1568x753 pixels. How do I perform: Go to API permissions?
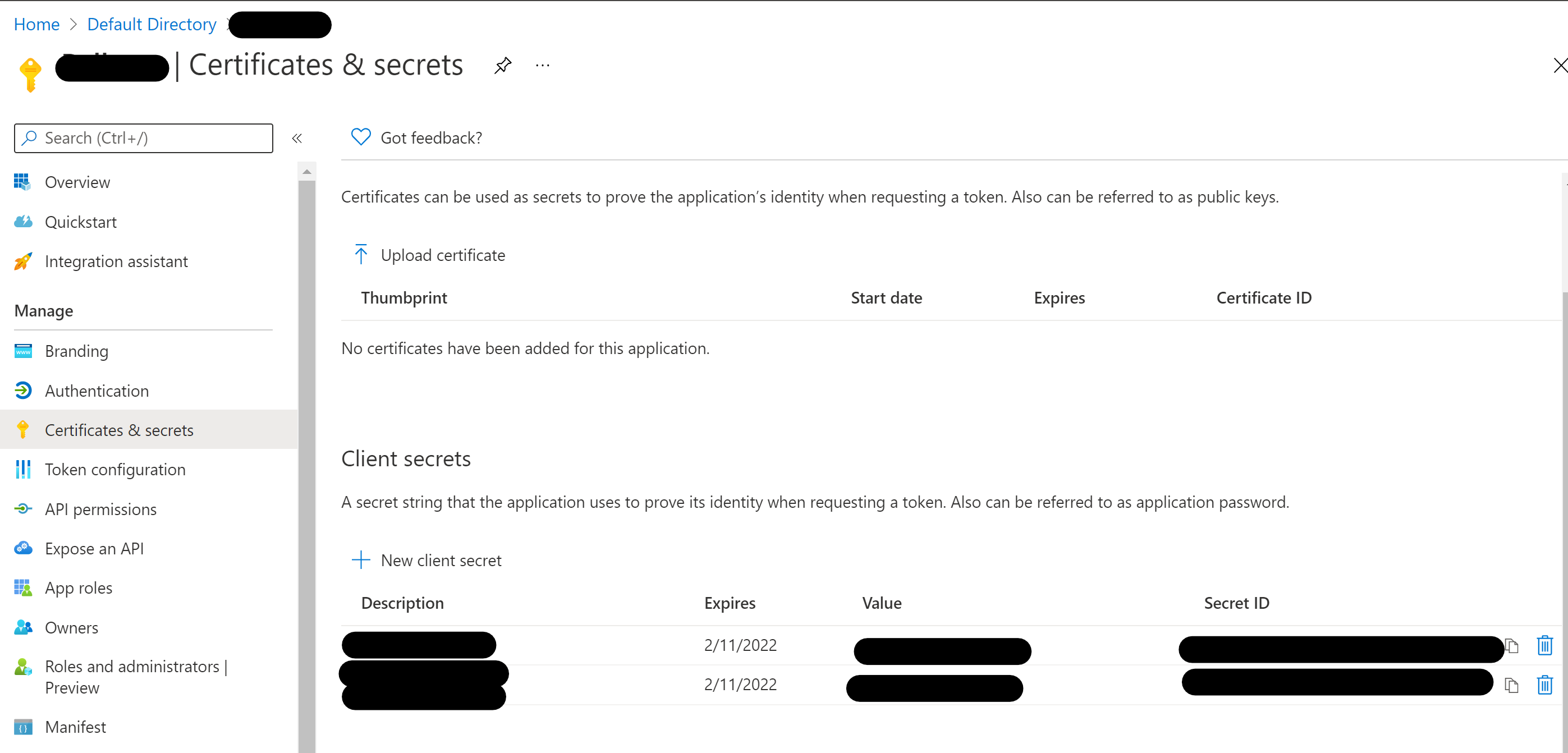click(x=100, y=509)
